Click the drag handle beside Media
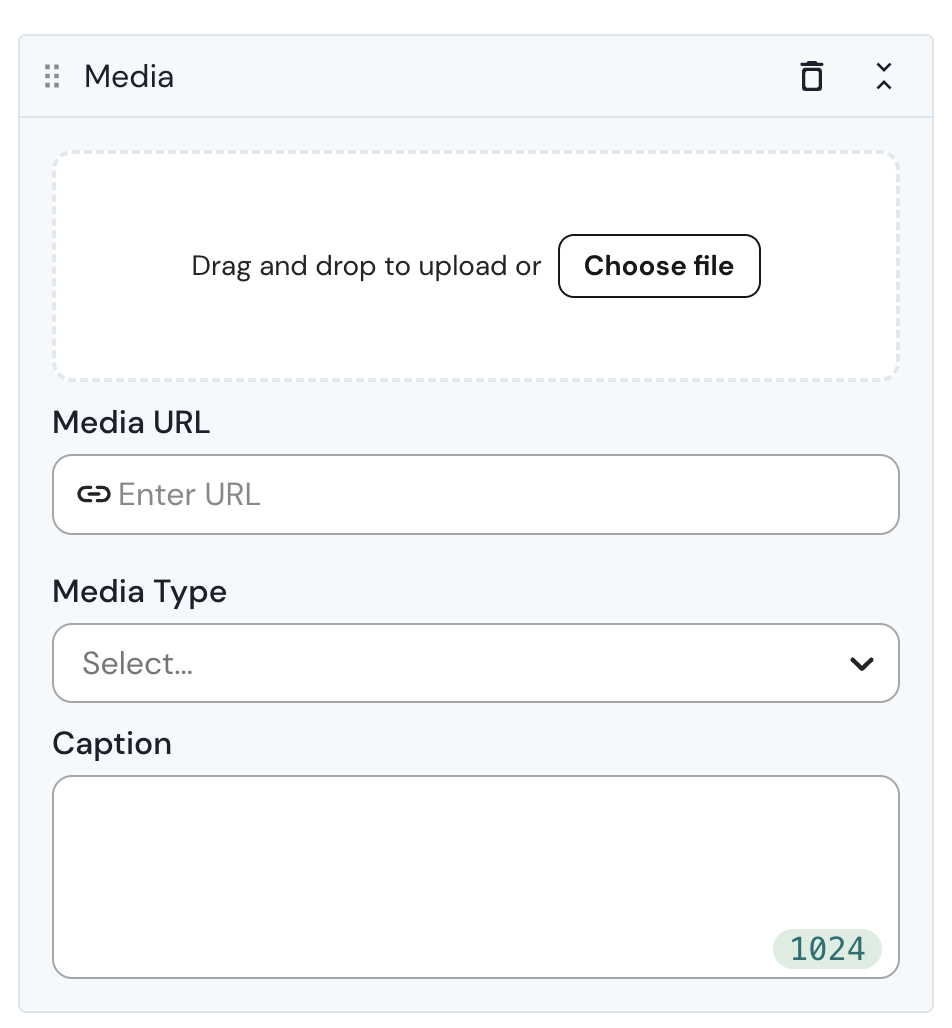 tap(53, 77)
